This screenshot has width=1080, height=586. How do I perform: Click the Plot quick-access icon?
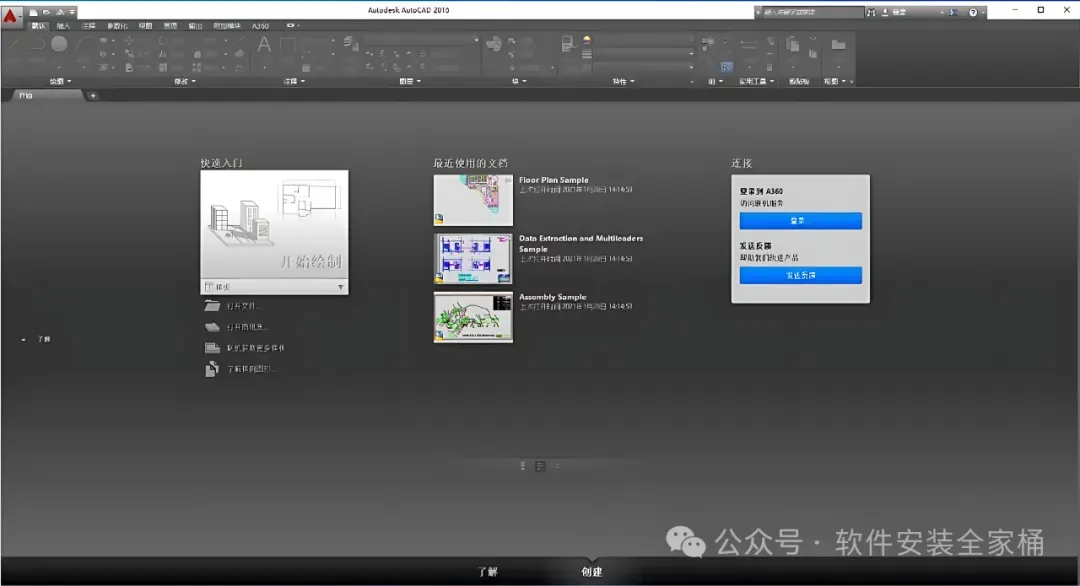point(60,12)
